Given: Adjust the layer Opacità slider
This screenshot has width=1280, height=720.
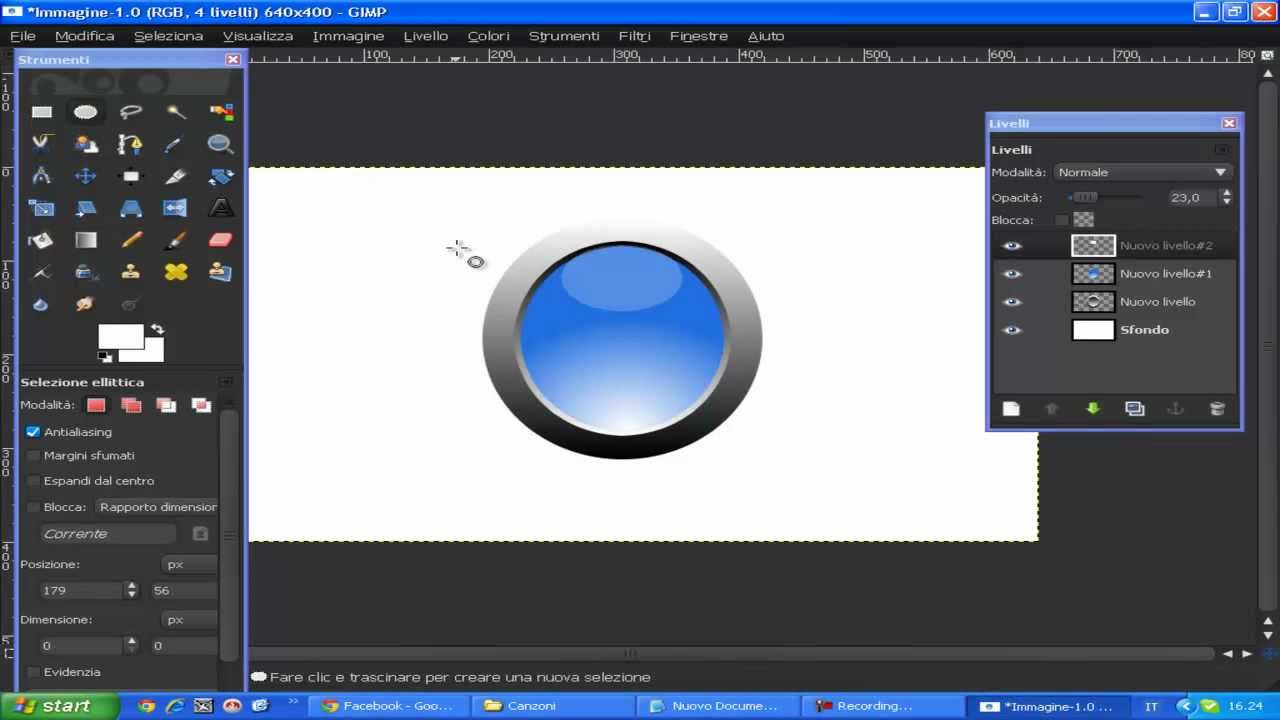Looking at the screenshot, I should [x=1105, y=198].
